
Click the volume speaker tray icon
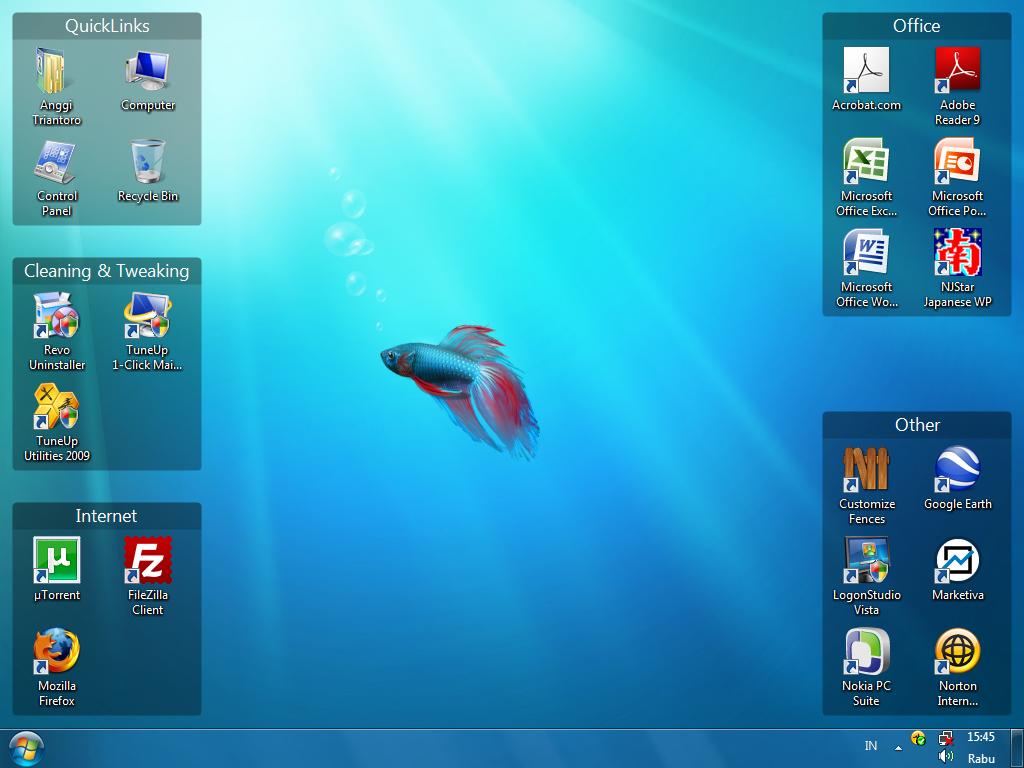tap(946, 757)
